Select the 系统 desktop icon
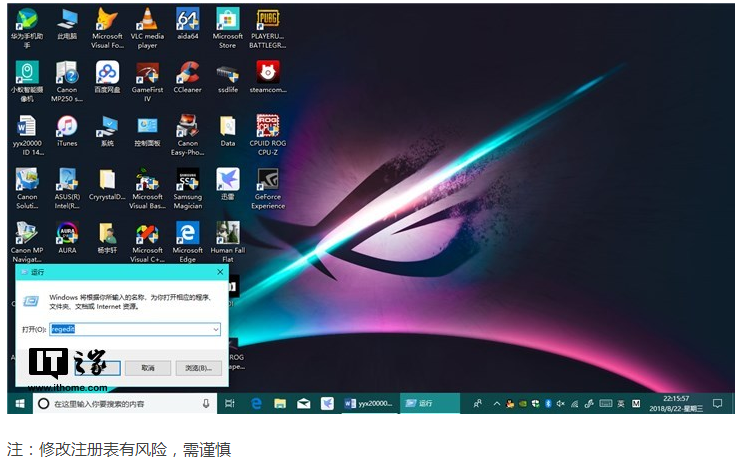741x471 pixels. coord(107,131)
